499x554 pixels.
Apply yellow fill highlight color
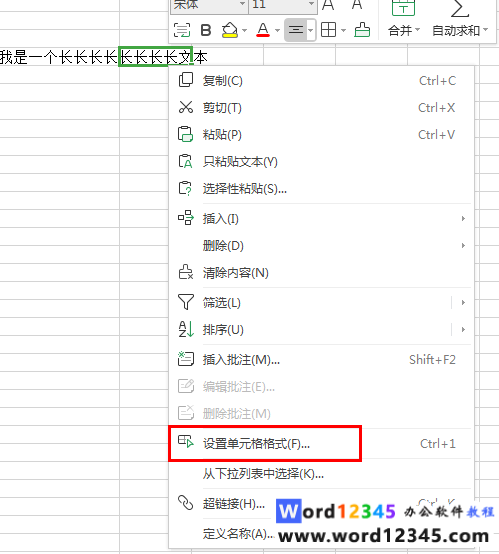coord(230,30)
